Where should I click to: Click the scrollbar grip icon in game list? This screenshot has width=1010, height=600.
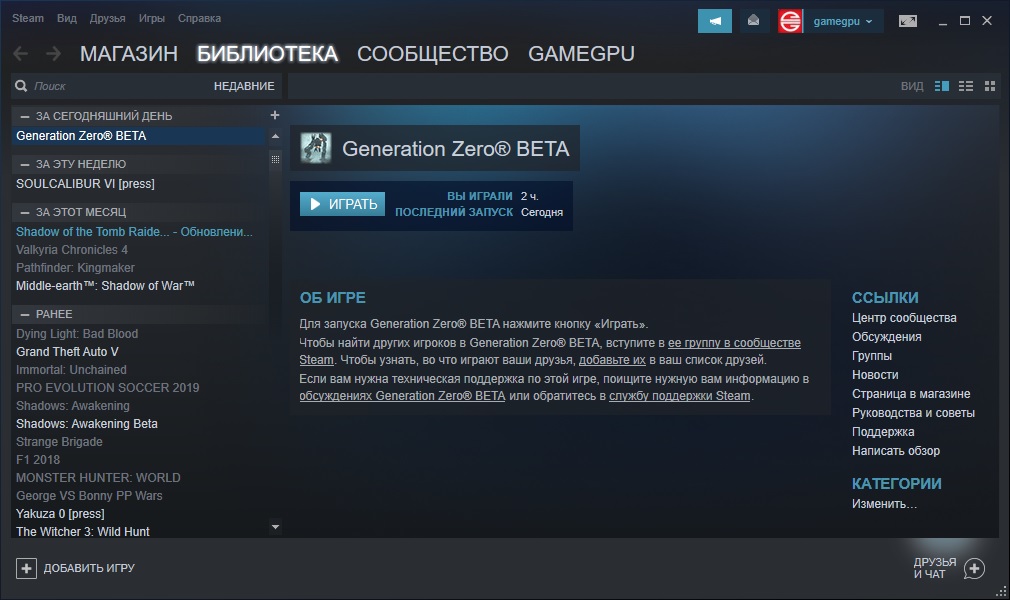coord(276,159)
